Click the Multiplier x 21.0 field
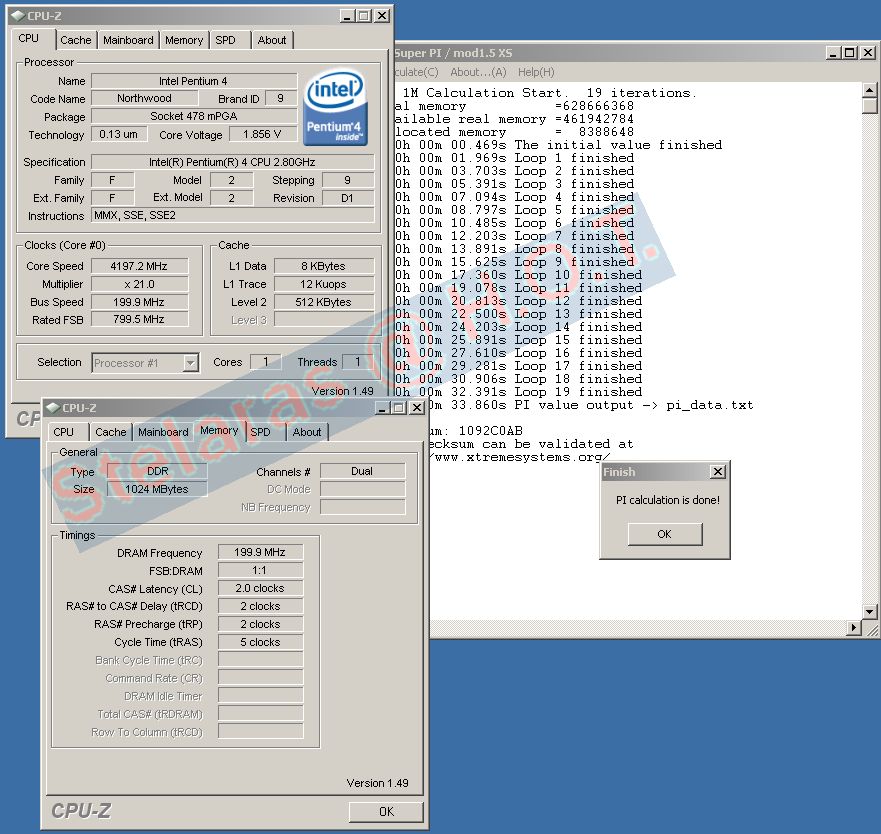Image resolution: width=881 pixels, height=834 pixels. (139, 284)
